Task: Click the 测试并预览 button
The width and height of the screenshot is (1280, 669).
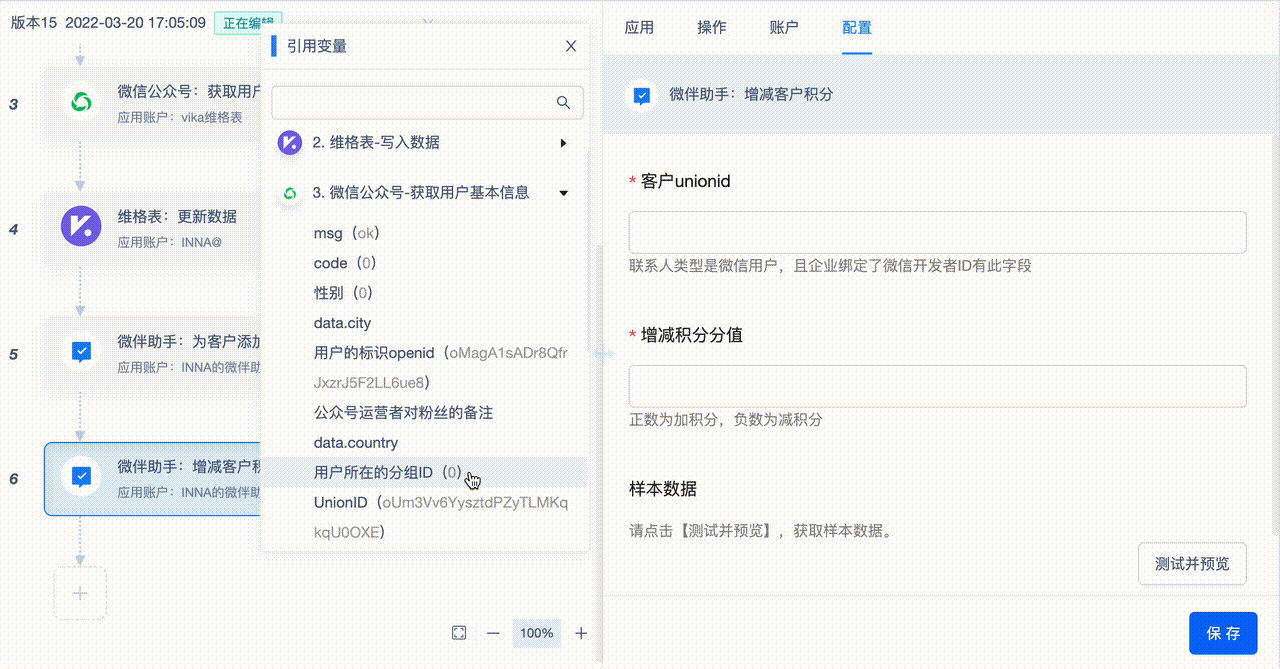Action: (1191, 563)
